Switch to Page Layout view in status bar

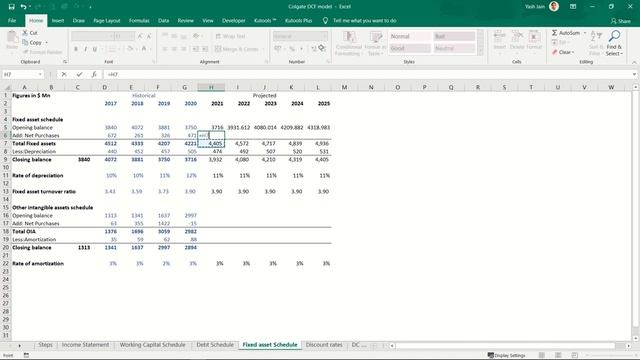click(x=558, y=356)
